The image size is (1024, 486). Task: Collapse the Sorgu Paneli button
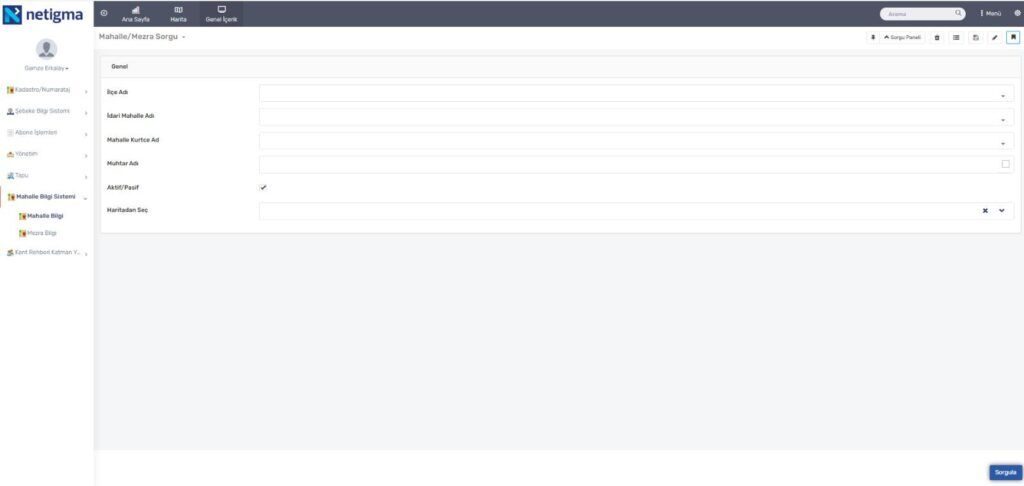(903, 38)
